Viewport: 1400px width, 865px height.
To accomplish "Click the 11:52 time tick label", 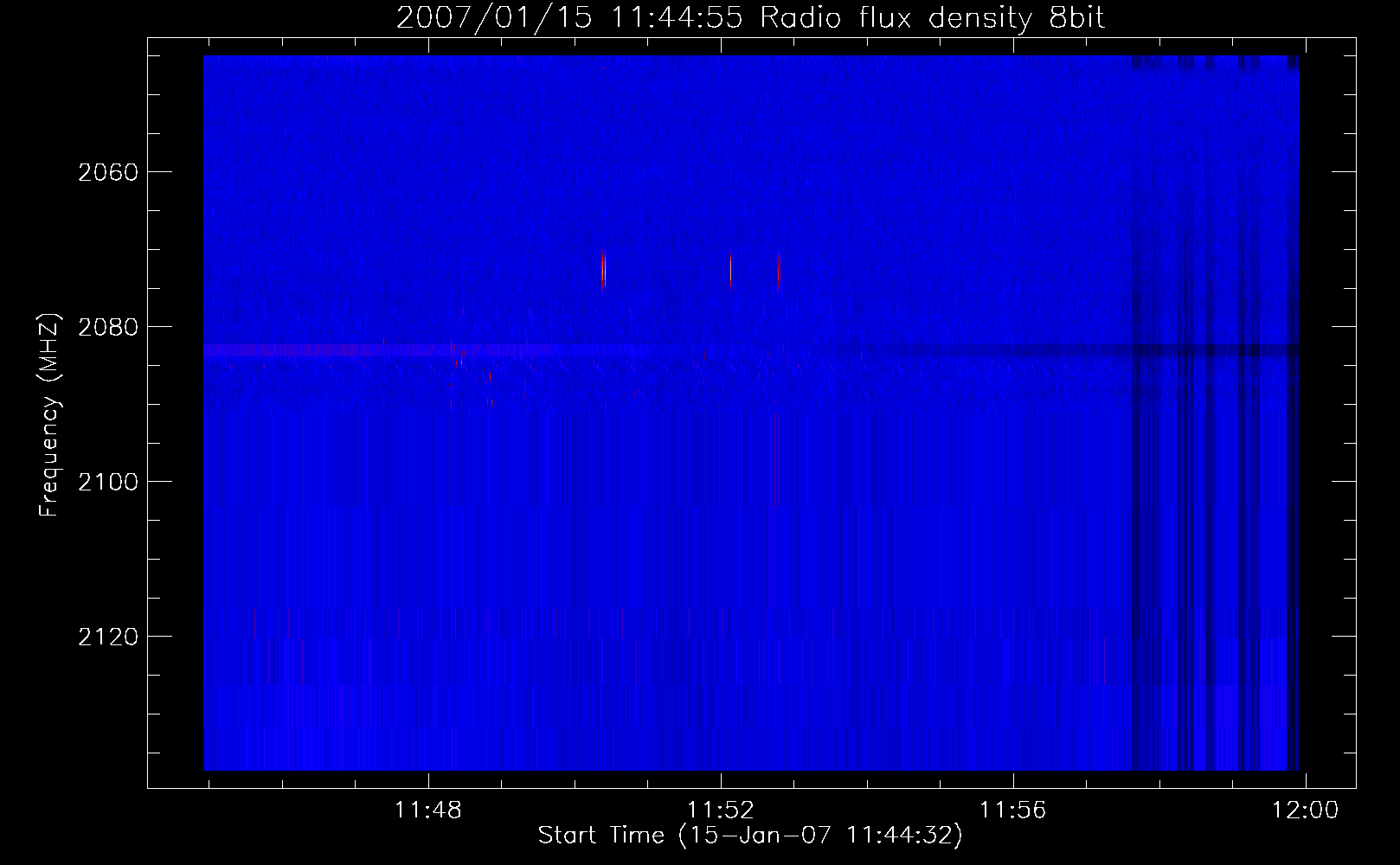I will pos(721,811).
